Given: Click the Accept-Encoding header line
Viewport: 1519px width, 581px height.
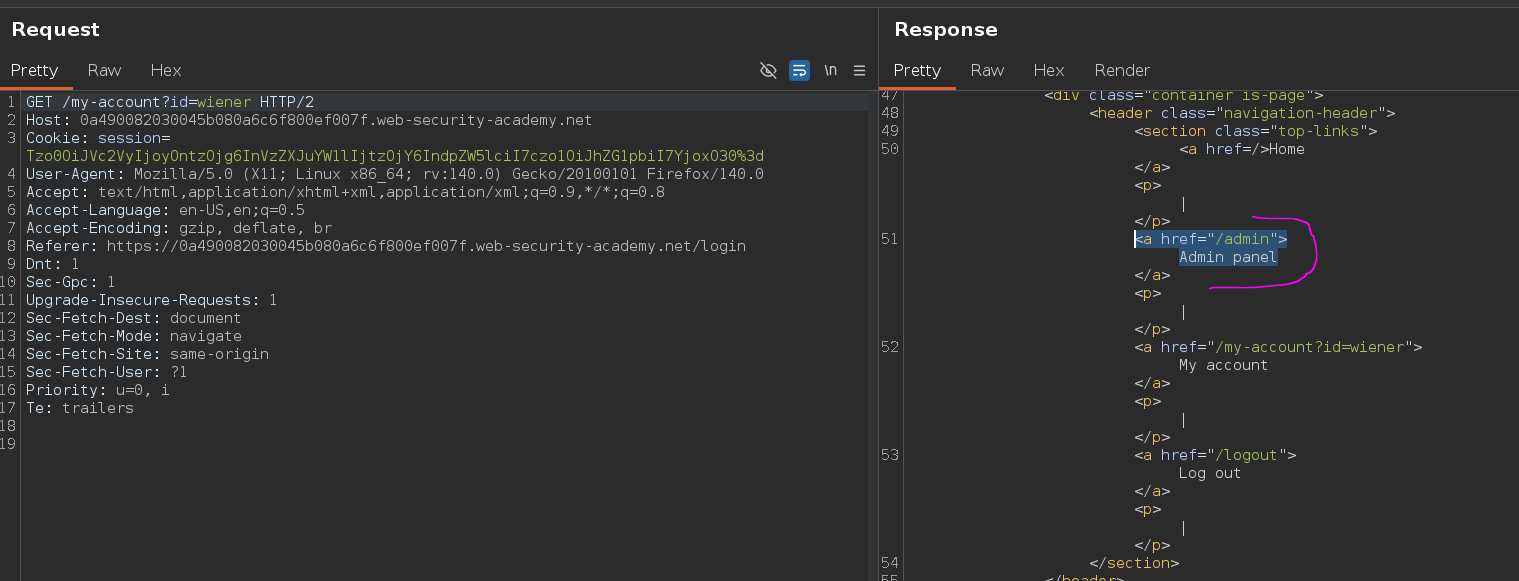Looking at the screenshot, I should 179,228.
